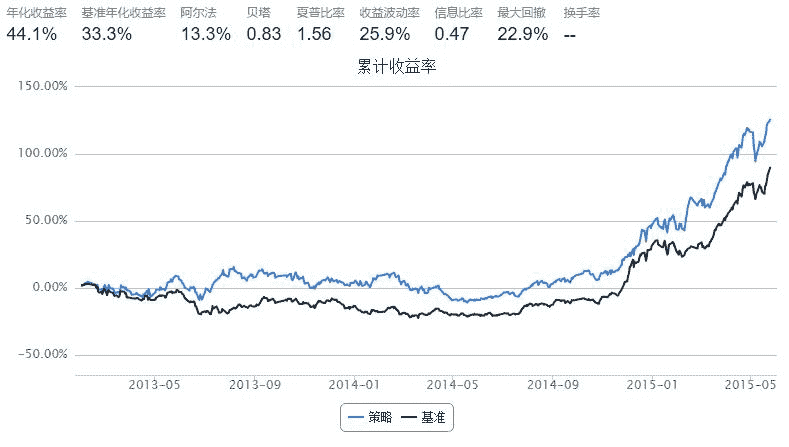Image resolution: width=789 pixels, height=447 pixels.
Task: Click the 44.1% annualized return value
Action: pos(32,34)
